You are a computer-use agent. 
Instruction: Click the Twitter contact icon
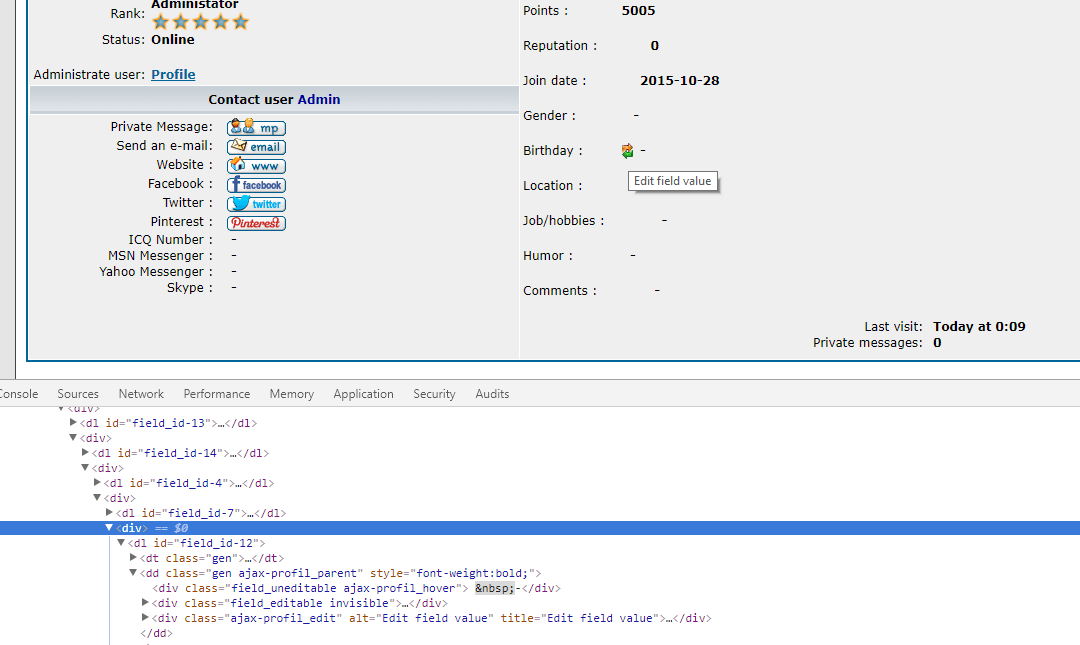(256, 204)
